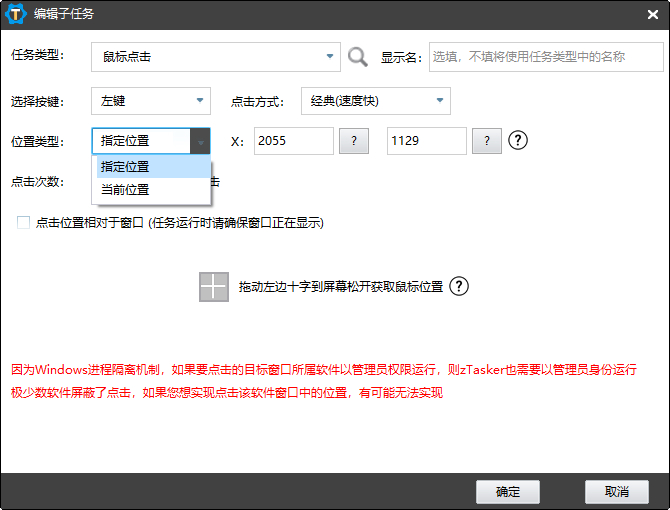Click the 确定 button

click(508, 492)
